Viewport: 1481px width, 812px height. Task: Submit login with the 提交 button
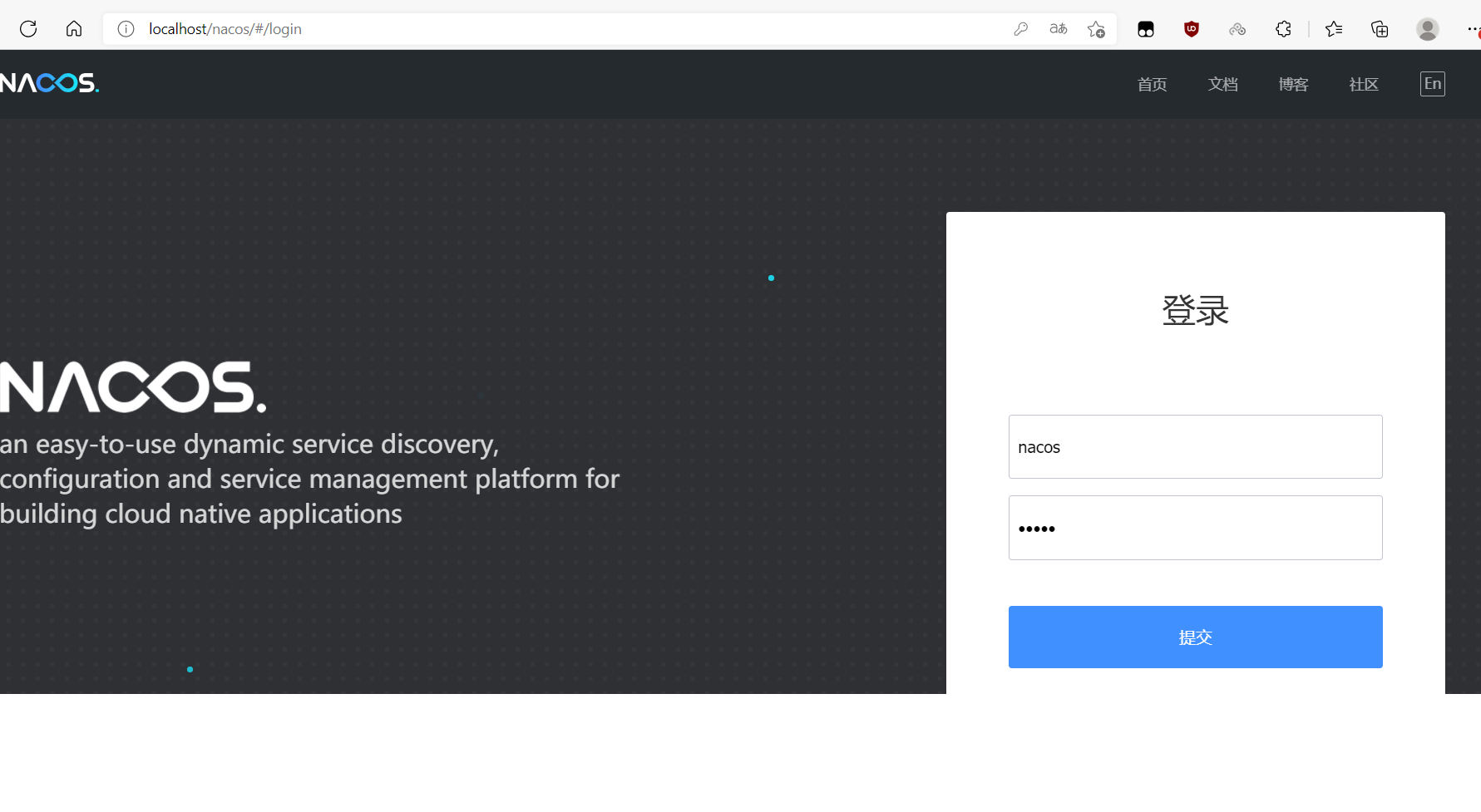click(x=1195, y=637)
